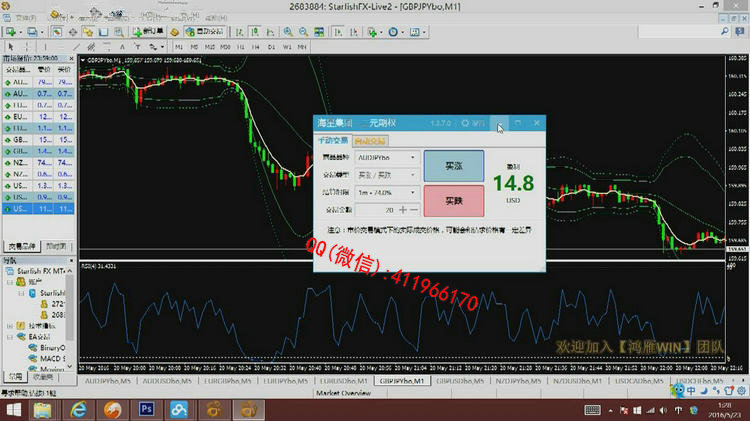Close the Market Watch panel
Viewport: 750px width, 421px height.
(71, 58)
